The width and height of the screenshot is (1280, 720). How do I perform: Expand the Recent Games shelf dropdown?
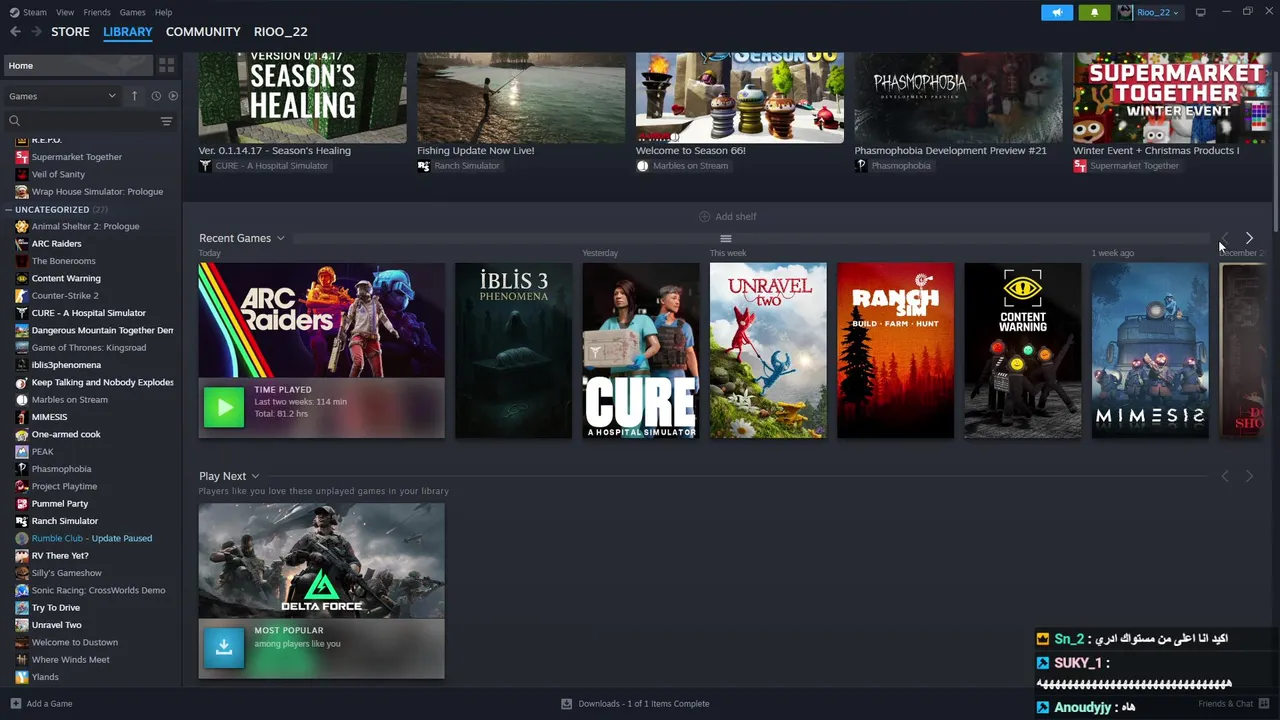pos(280,238)
